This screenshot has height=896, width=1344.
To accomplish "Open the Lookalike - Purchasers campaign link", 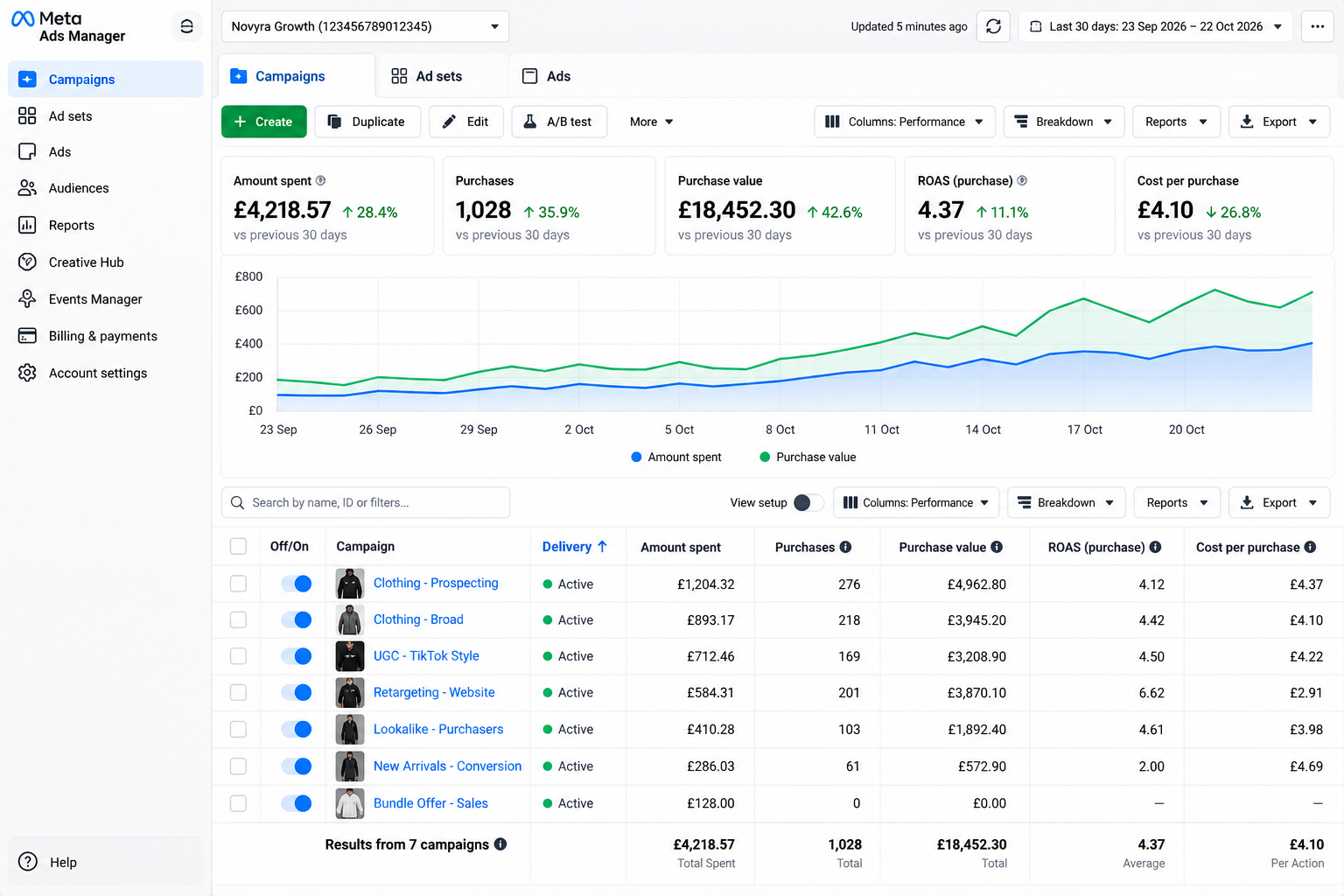I will 438,729.
